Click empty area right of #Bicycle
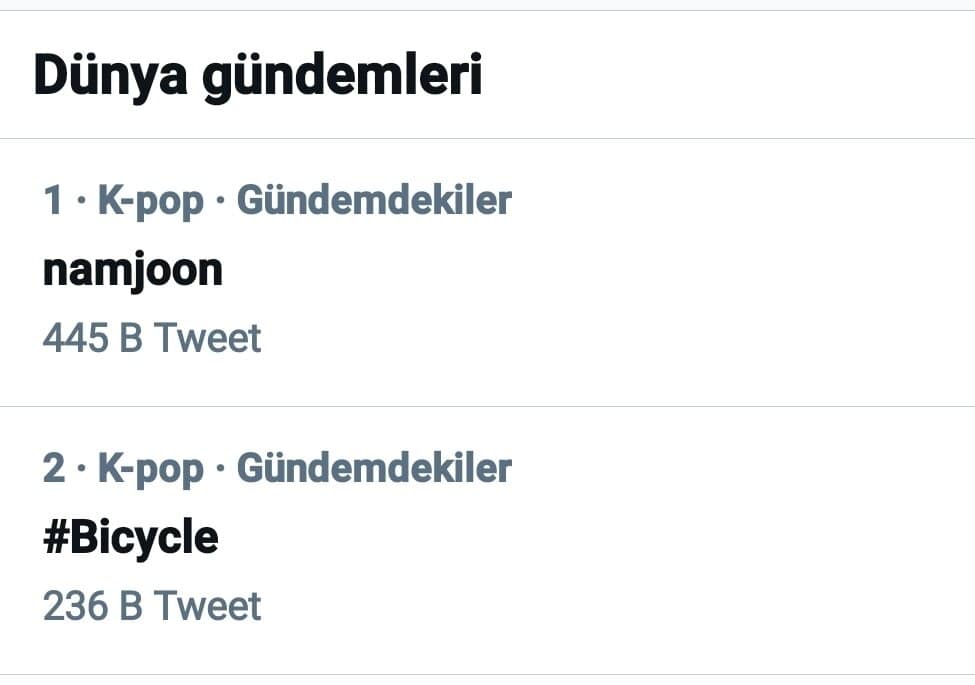Viewport: 975px width, 685px height. [x=600, y=538]
